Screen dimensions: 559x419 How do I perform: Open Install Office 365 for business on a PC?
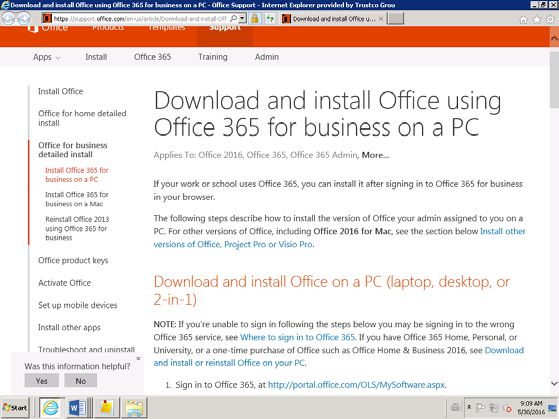click(x=77, y=175)
